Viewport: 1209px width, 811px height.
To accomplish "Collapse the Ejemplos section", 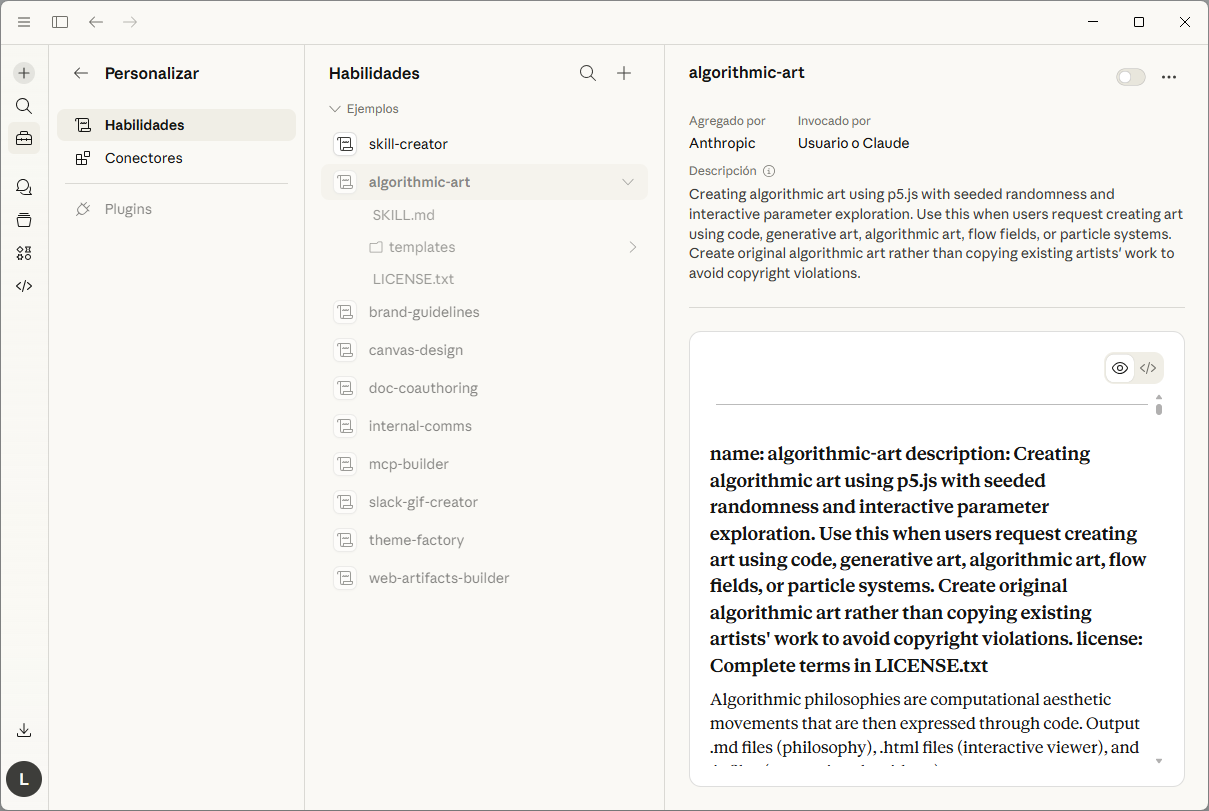I will click(335, 109).
